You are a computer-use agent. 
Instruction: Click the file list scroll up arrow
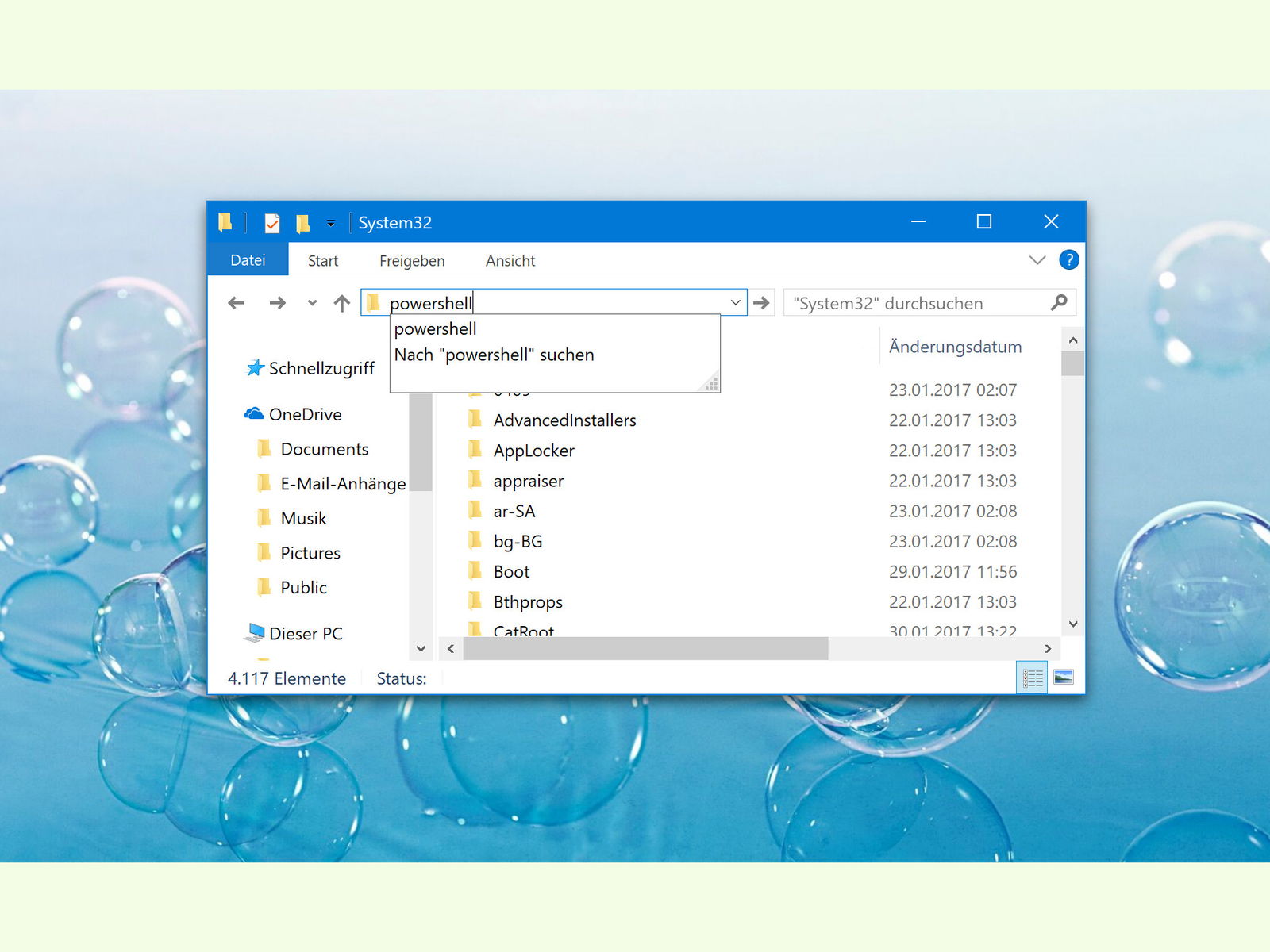coord(1073,340)
